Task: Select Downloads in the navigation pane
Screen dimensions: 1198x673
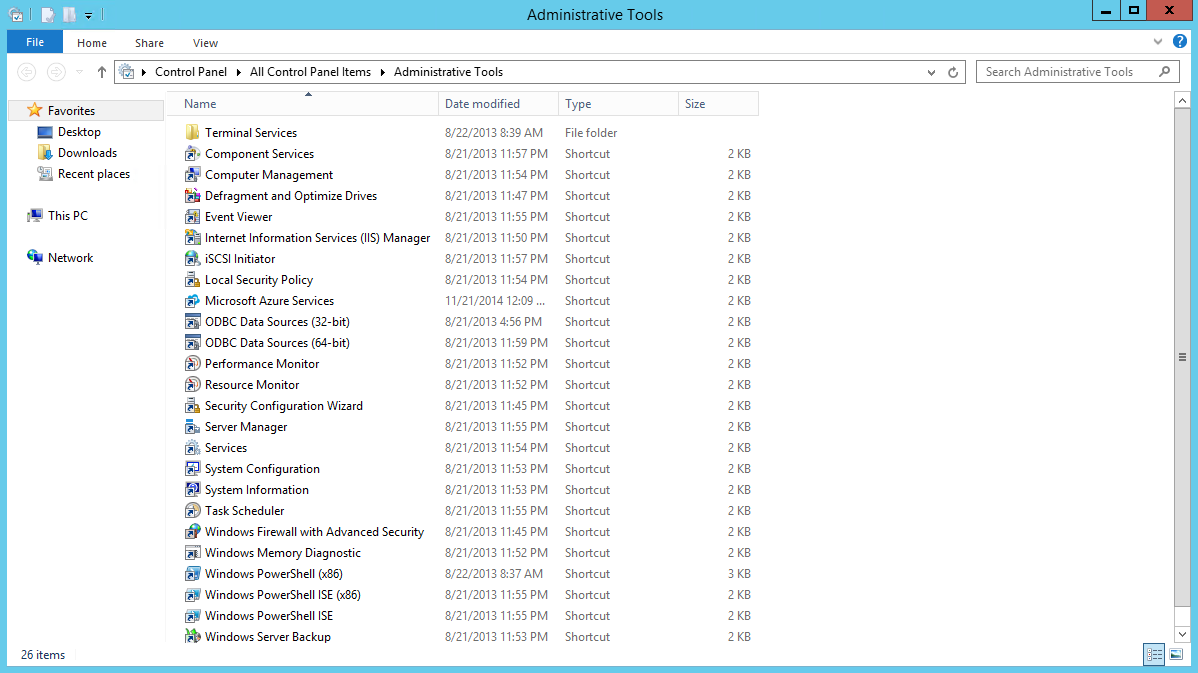Action: pyautogui.click(x=87, y=153)
